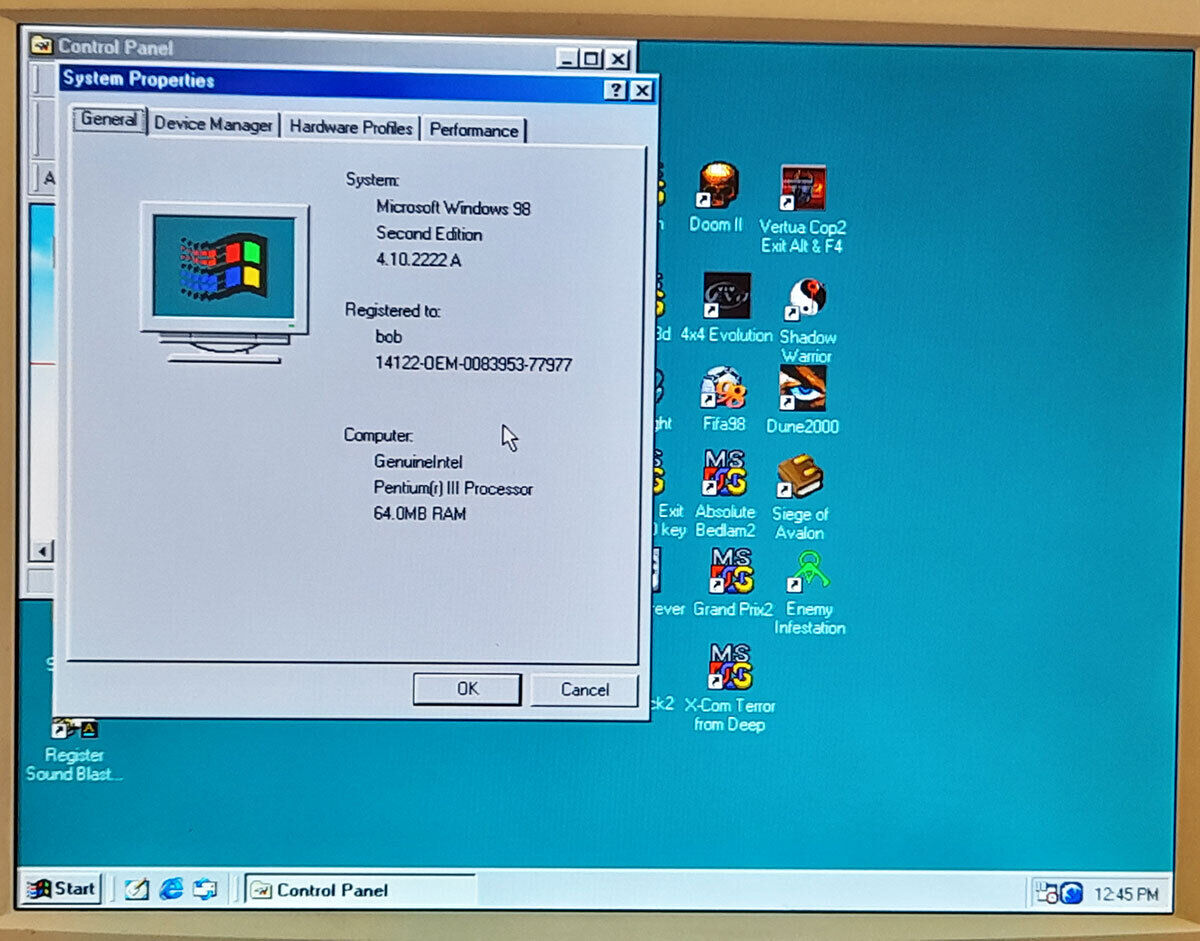The width and height of the screenshot is (1200, 941).
Task: Switch to the General tab
Action: tap(108, 119)
